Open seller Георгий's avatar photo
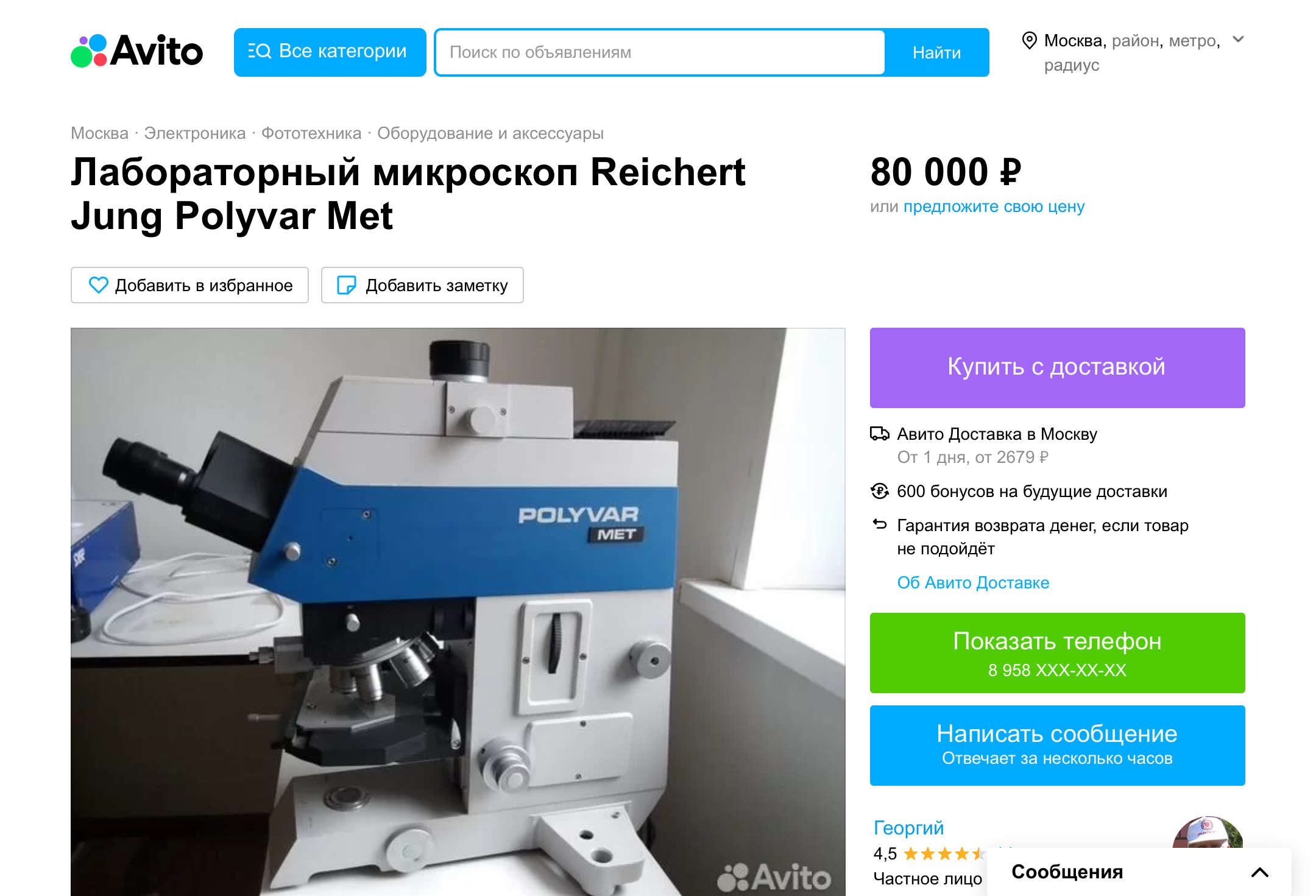 [1208, 832]
